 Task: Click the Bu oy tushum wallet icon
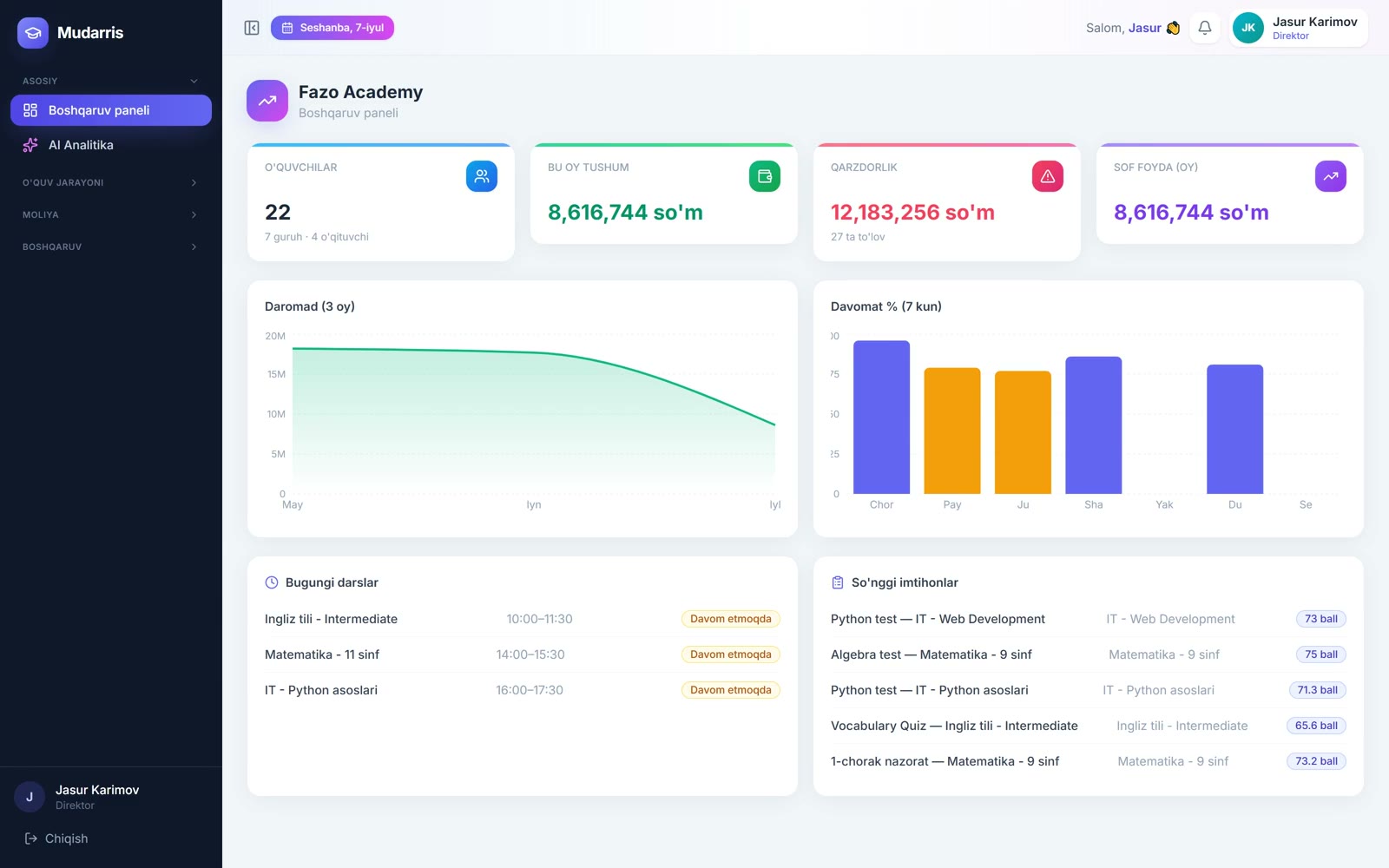(x=765, y=176)
